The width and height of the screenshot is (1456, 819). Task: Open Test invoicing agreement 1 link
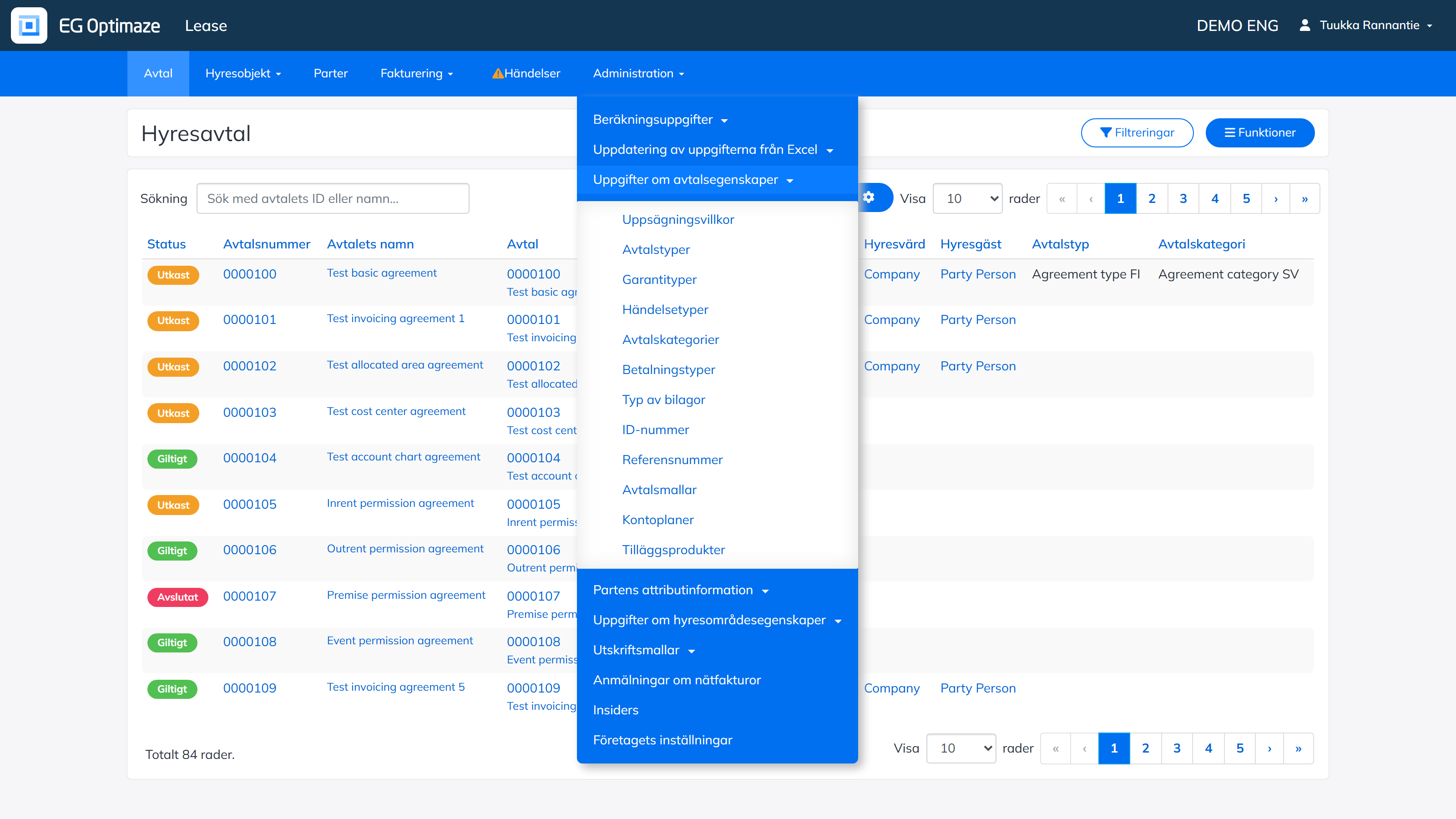(395, 318)
